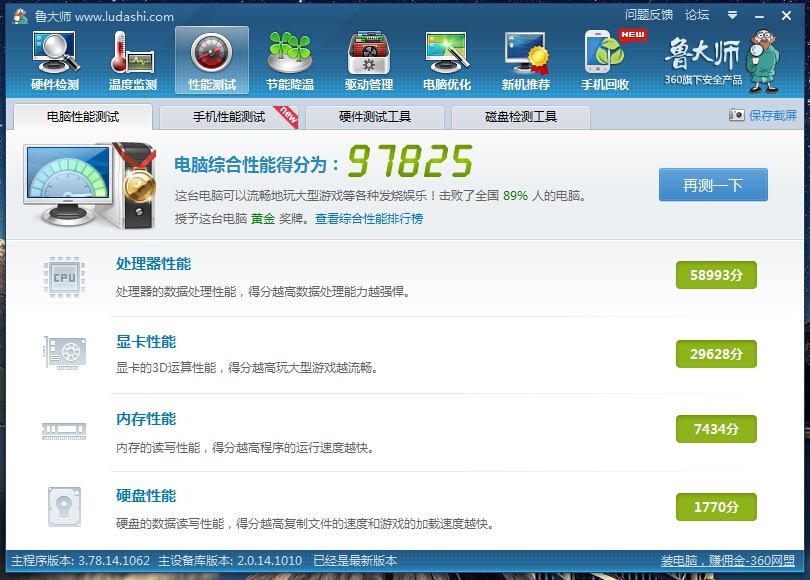Open the title bar dropdown menu arrow
Viewport: 810px width, 580px height.
pos(732,15)
